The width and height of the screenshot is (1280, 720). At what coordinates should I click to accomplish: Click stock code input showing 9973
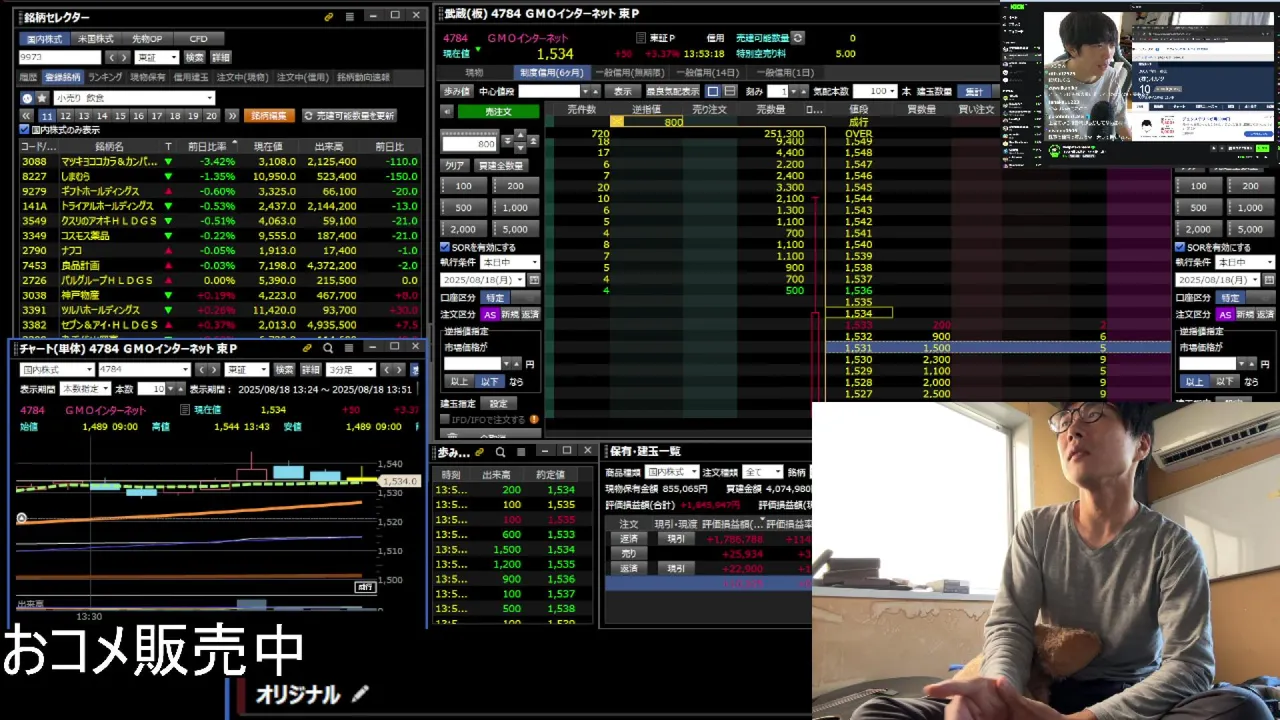[59, 58]
